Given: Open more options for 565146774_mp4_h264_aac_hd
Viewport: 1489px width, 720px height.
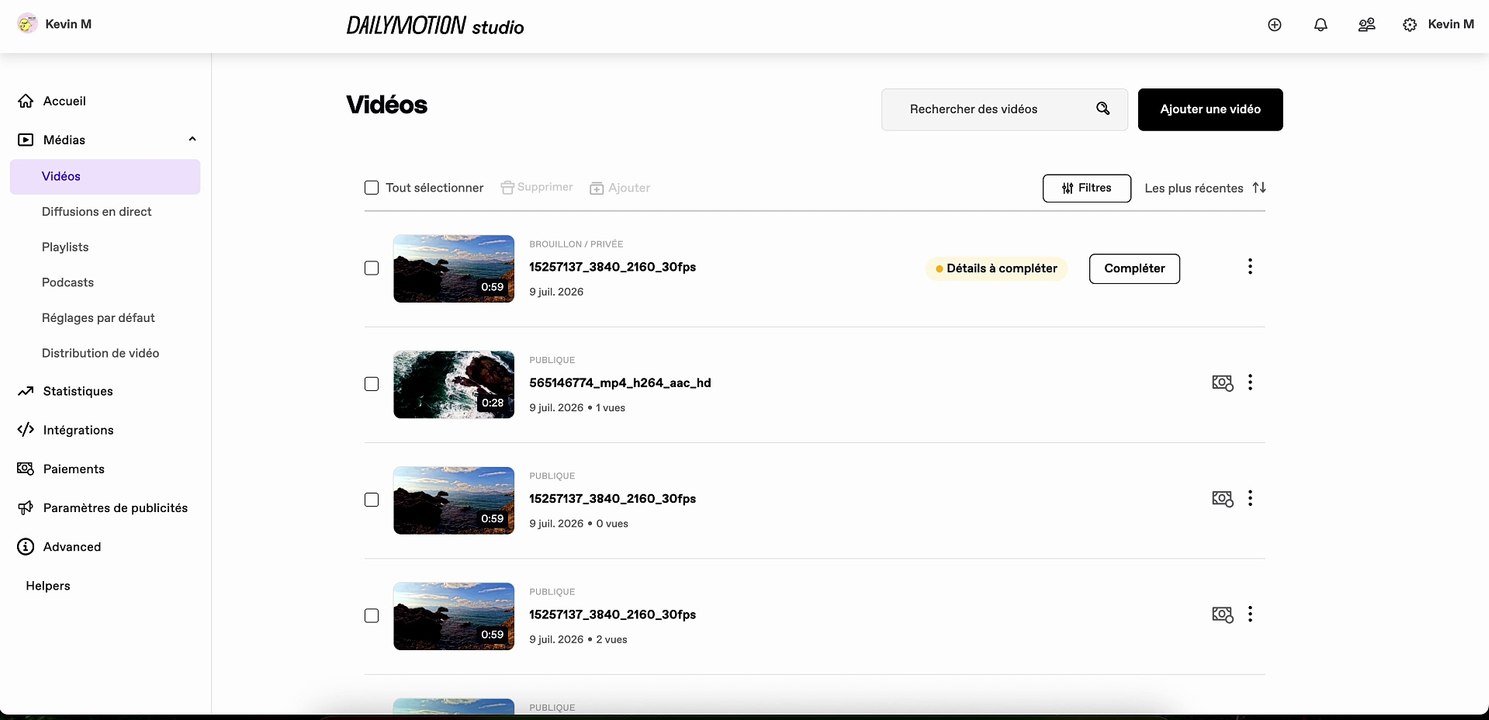Looking at the screenshot, I should [x=1250, y=382].
